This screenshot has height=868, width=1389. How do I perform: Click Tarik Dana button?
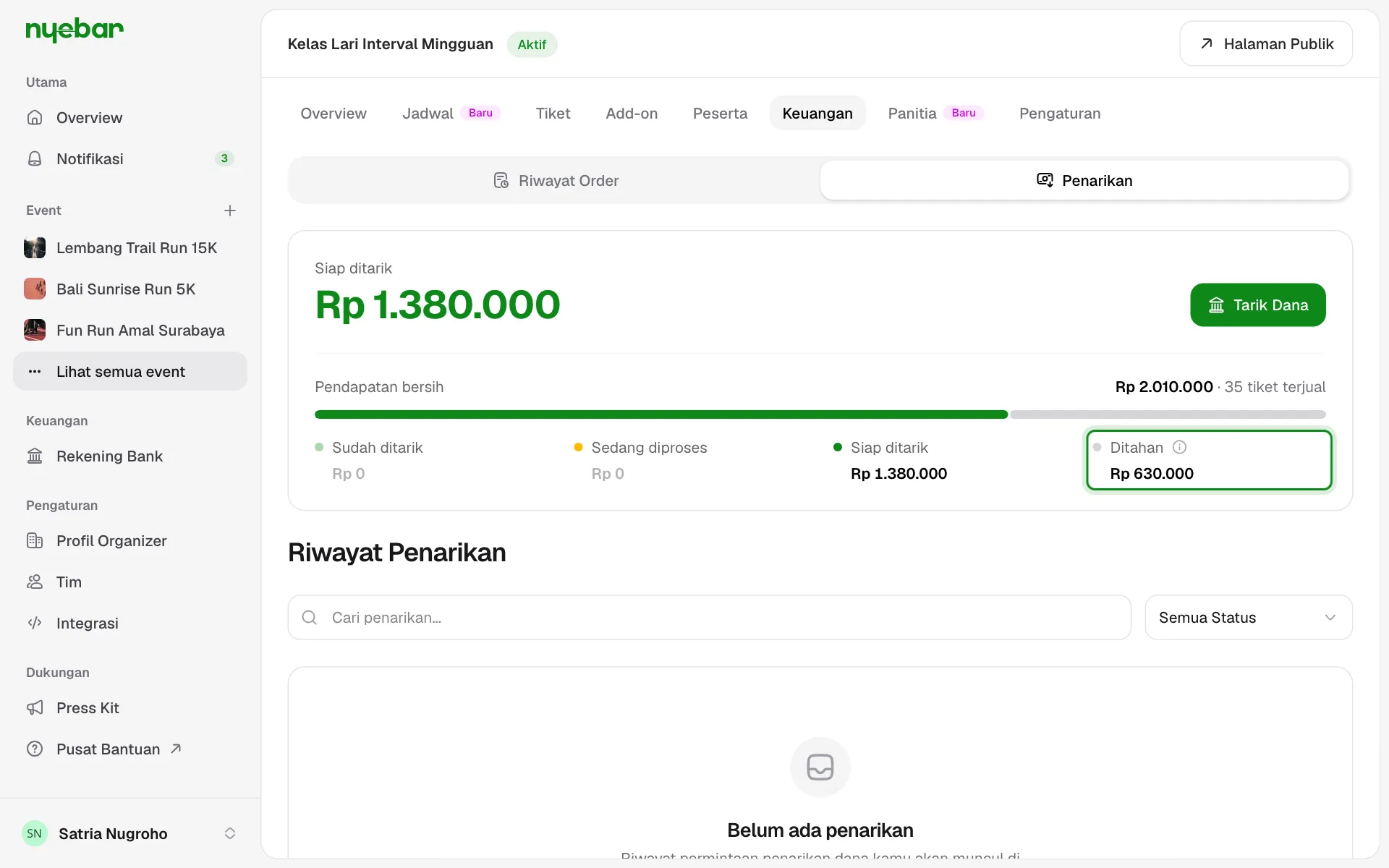point(1258,305)
